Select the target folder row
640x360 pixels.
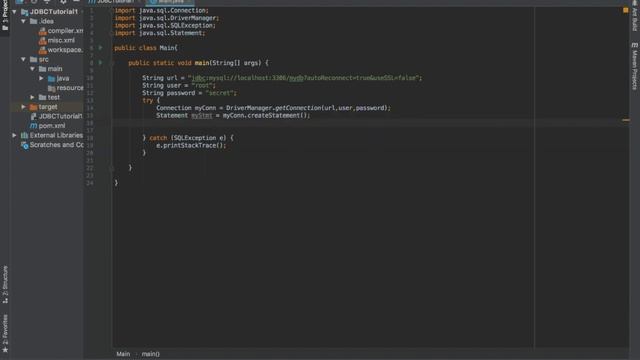[47, 107]
